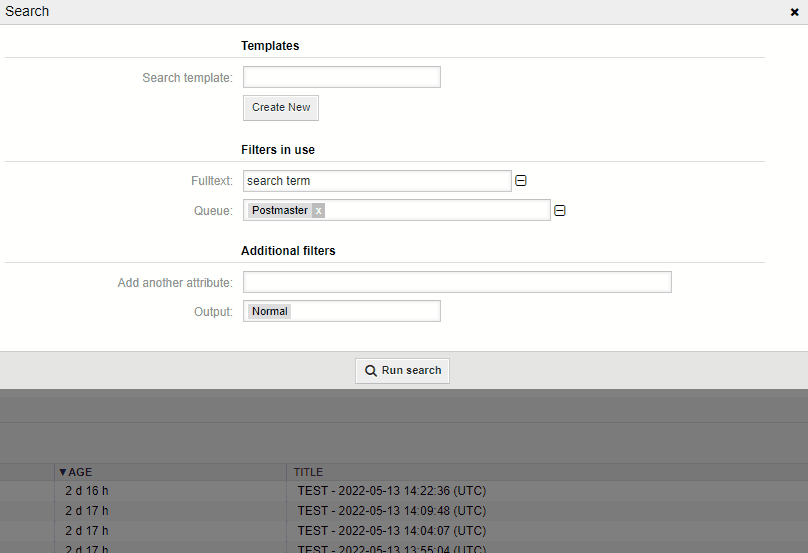
Task: Sort tickets by TITLE column header
Action: 308,472
